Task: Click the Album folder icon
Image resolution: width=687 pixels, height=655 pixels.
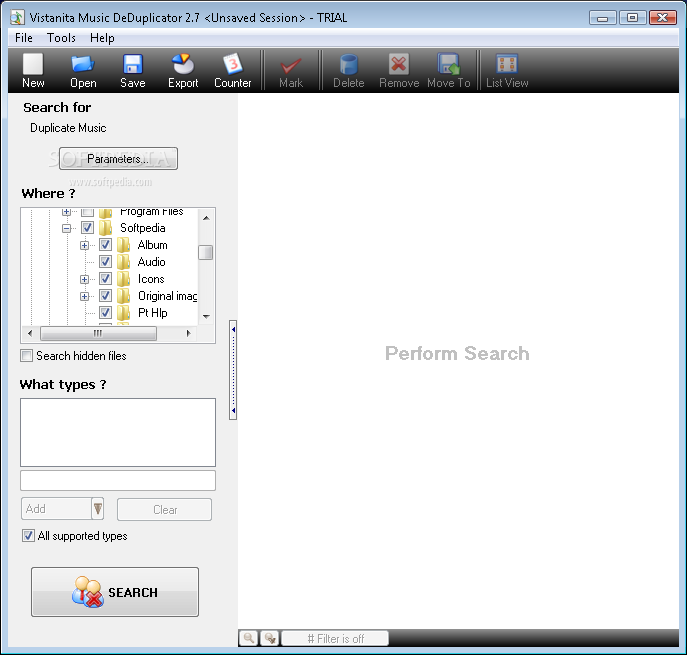Action: (x=124, y=245)
